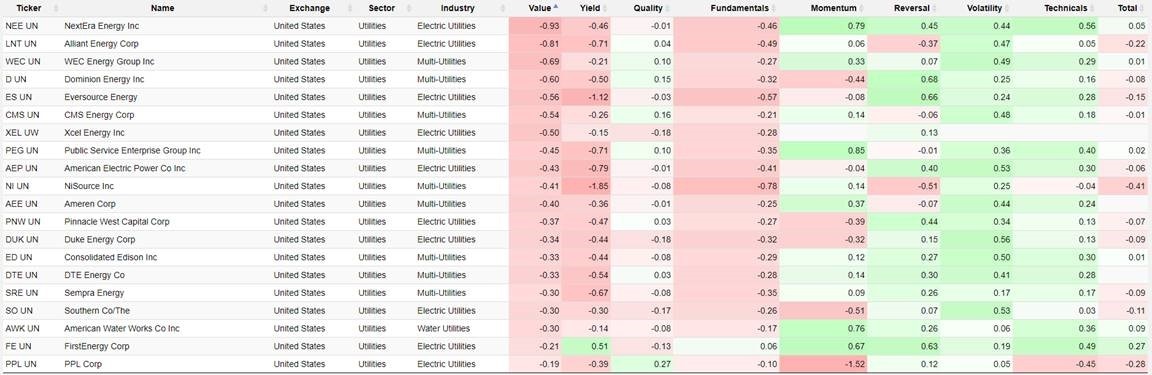The image size is (1152, 375).
Task: Click the Total column header
Action: point(1126,9)
